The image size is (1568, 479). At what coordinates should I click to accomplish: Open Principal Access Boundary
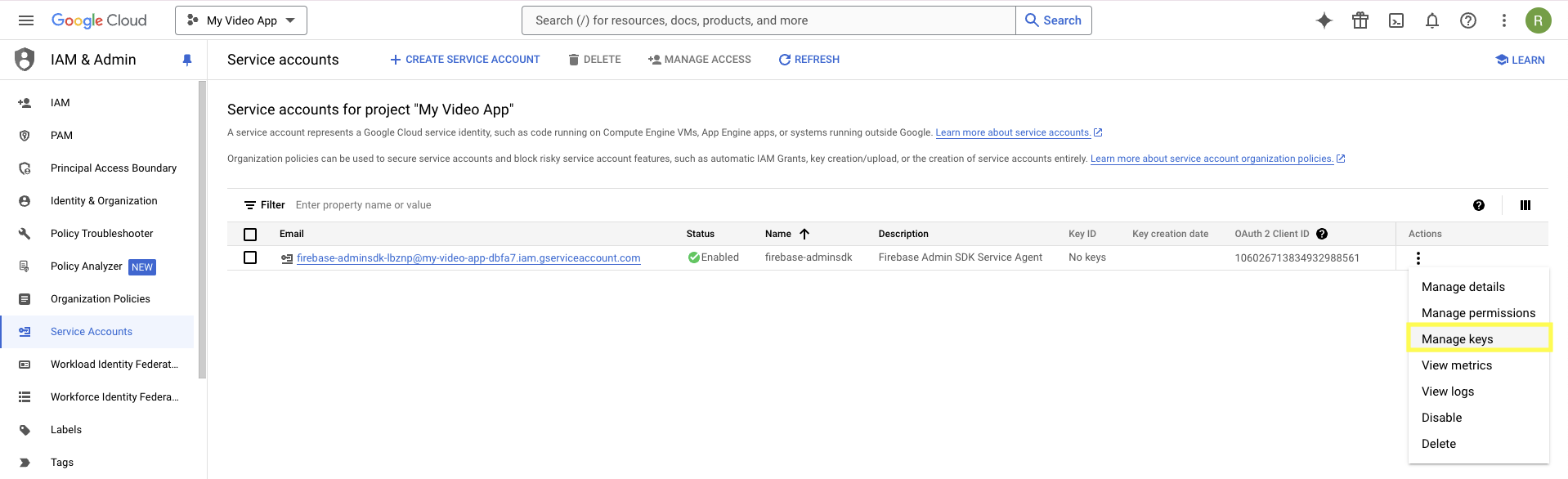[x=114, y=168]
